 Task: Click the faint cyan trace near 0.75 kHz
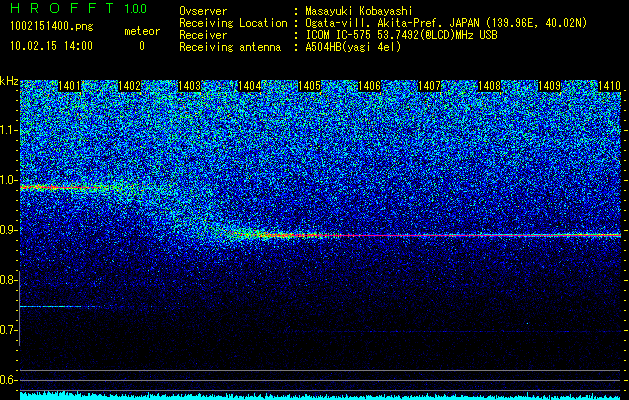(x=50, y=307)
